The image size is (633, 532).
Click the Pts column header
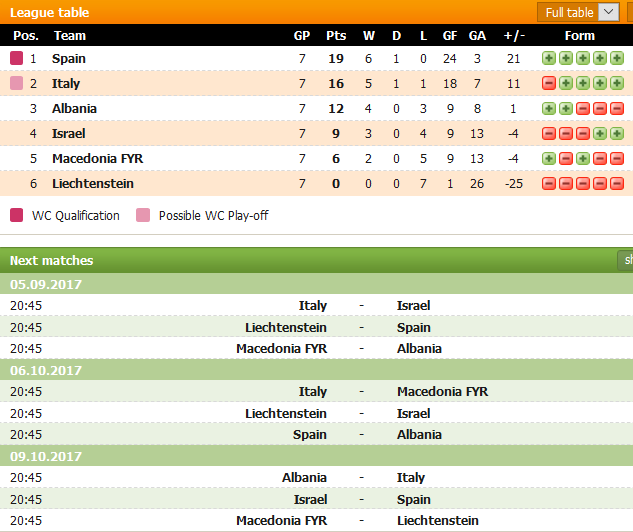pyautogui.click(x=336, y=36)
